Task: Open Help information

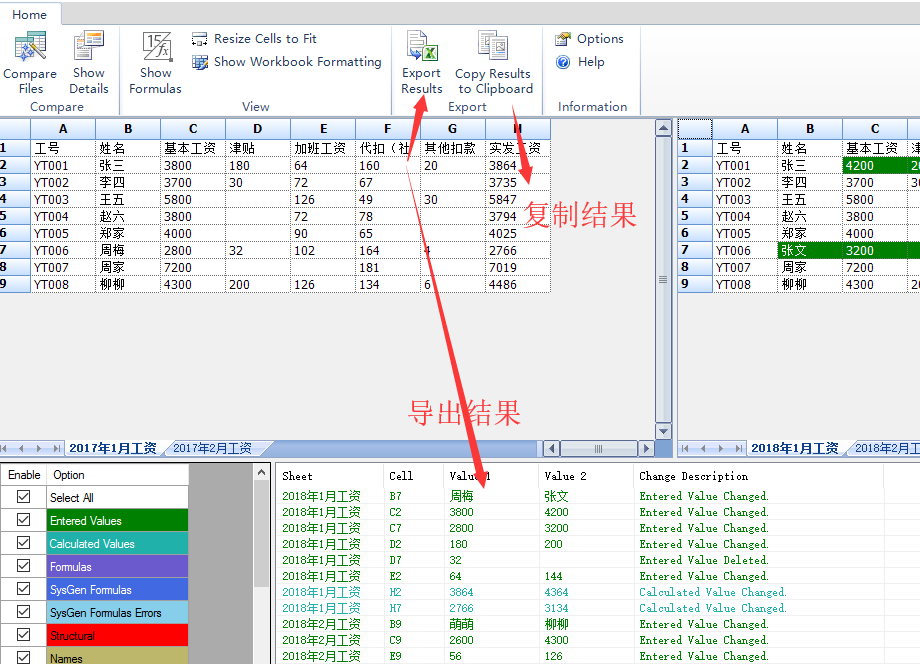Action: [x=580, y=62]
